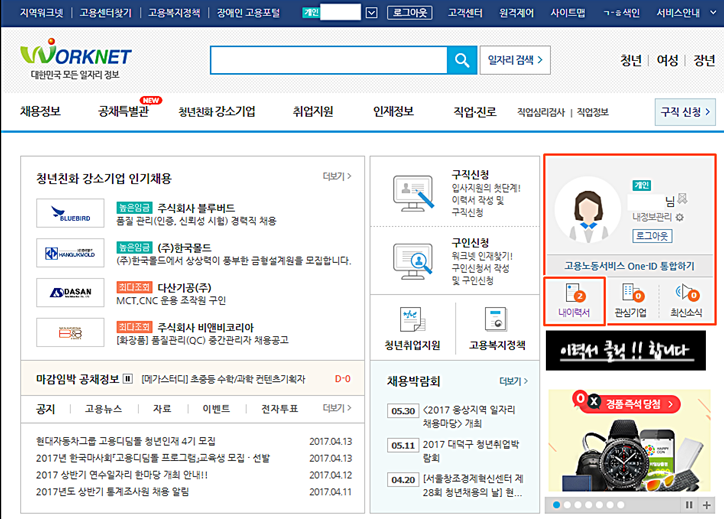Click the magnifier search button
724x519 pixels.
click(462, 60)
